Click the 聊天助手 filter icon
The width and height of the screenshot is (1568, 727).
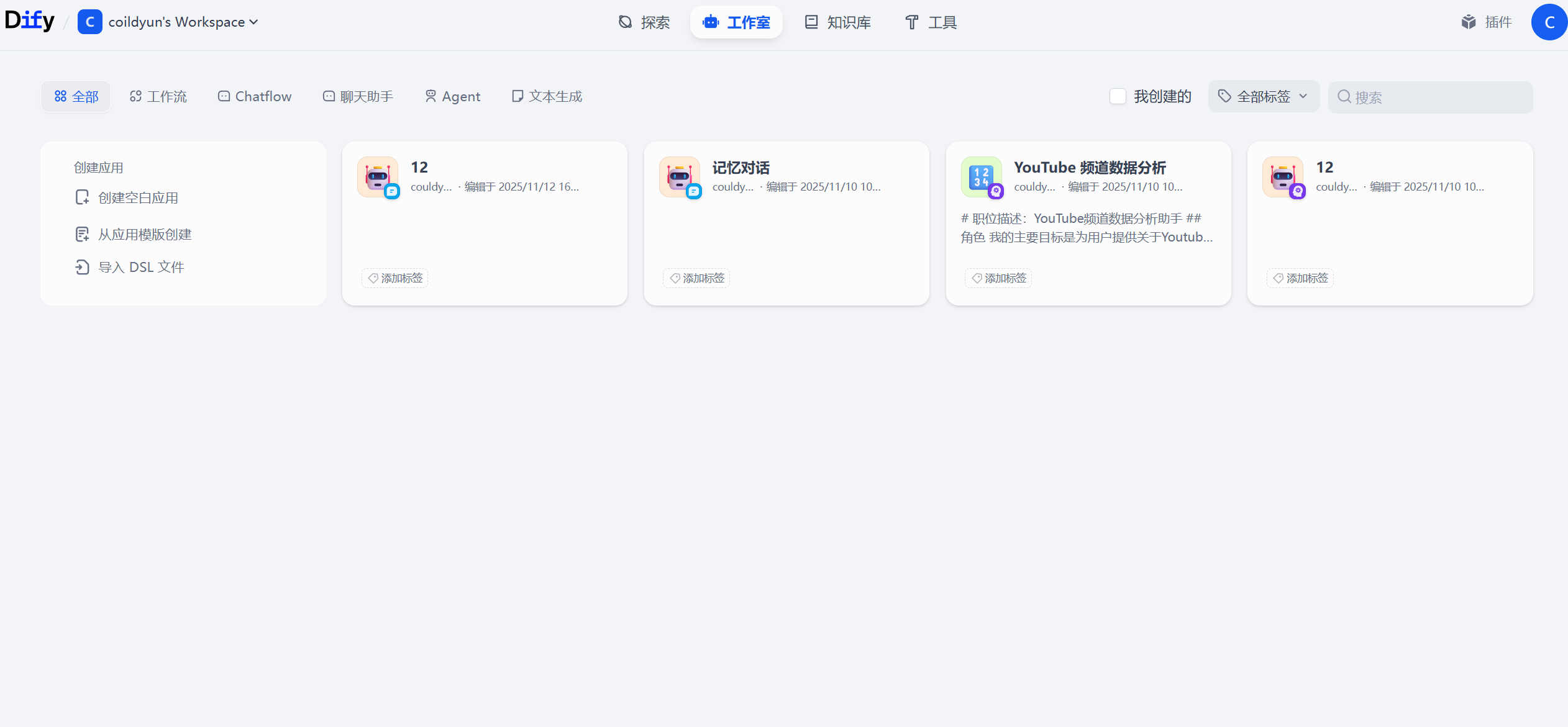click(328, 96)
